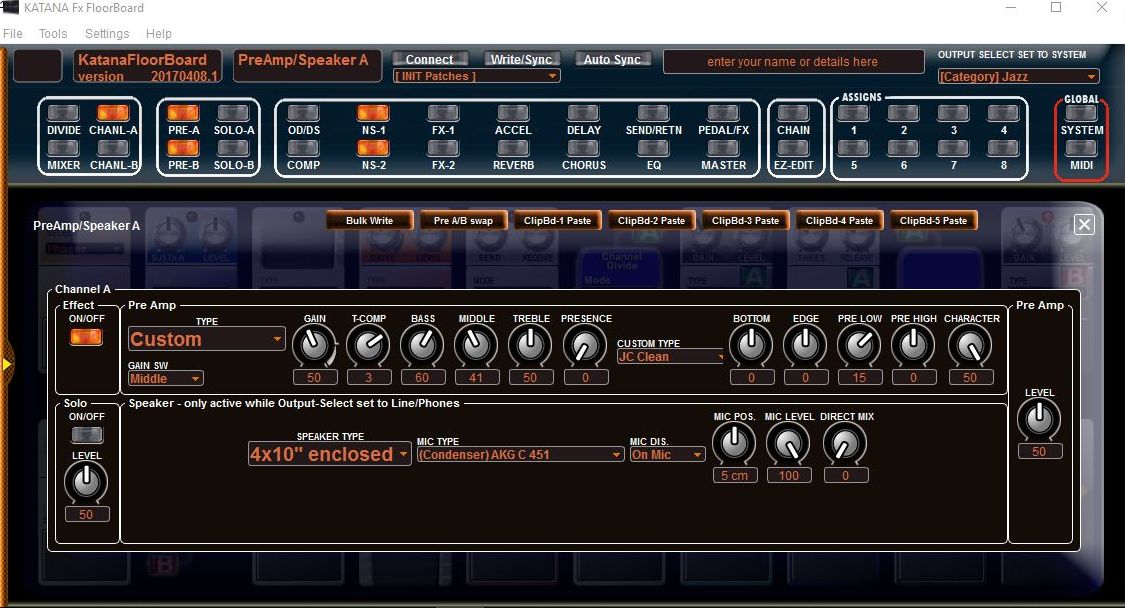
Task: Open the PEDAL/FX panel
Action: (x=723, y=113)
